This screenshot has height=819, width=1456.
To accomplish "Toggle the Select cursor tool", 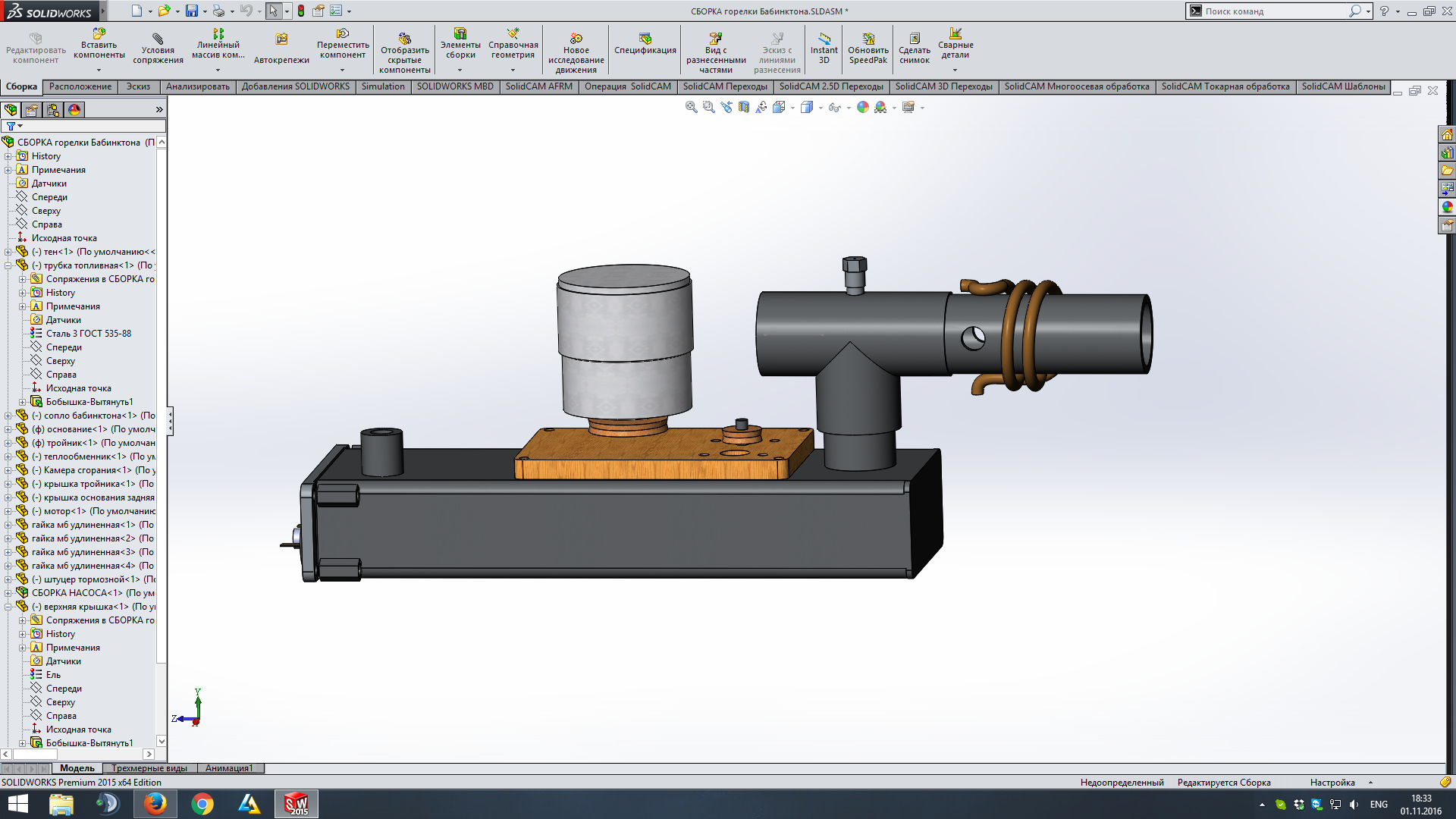I will [273, 11].
